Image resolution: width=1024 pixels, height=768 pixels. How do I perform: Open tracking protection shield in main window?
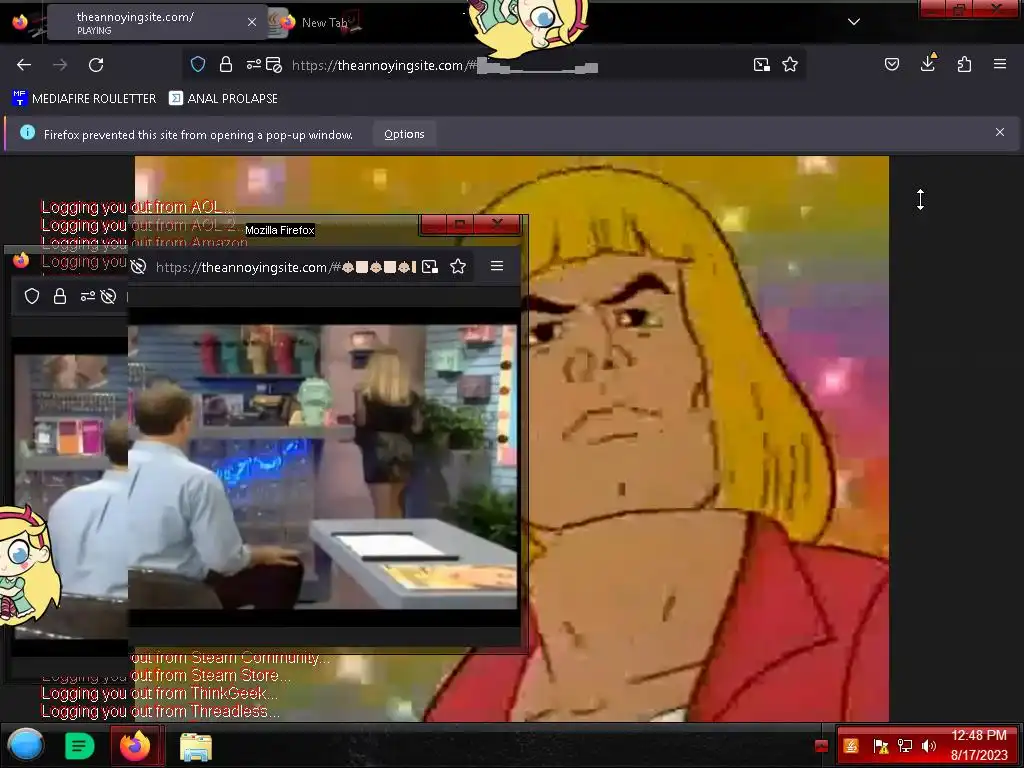198,64
